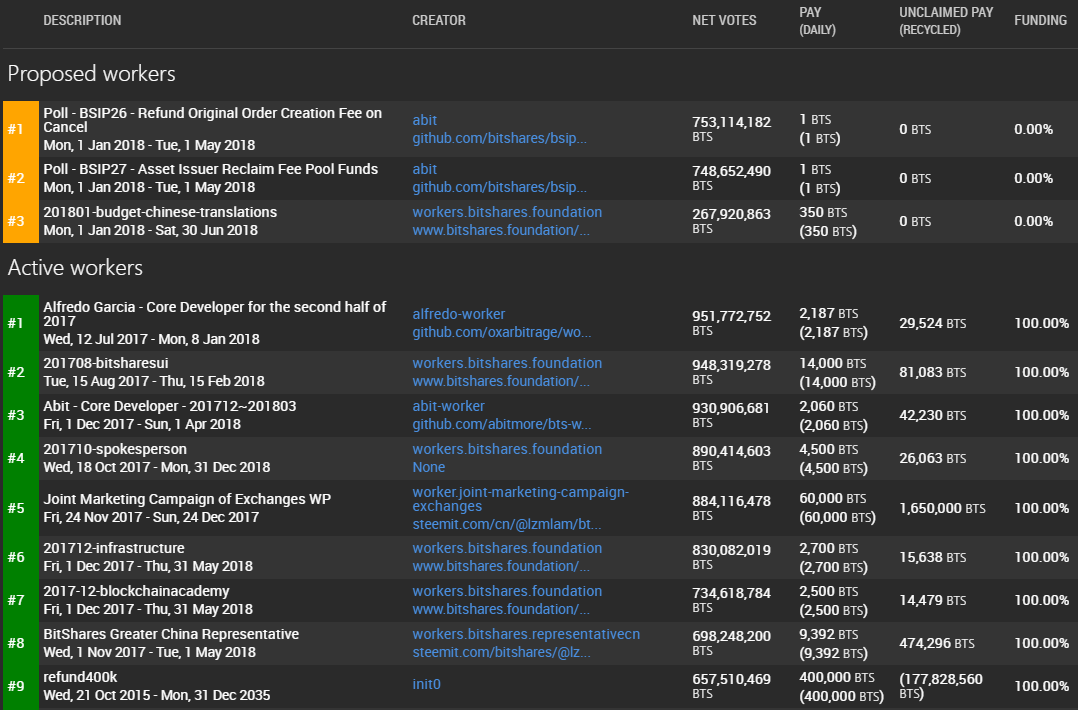Viewport: 1078px width, 710px height.
Task: Click the Active workers section heading
Action: [75, 267]
